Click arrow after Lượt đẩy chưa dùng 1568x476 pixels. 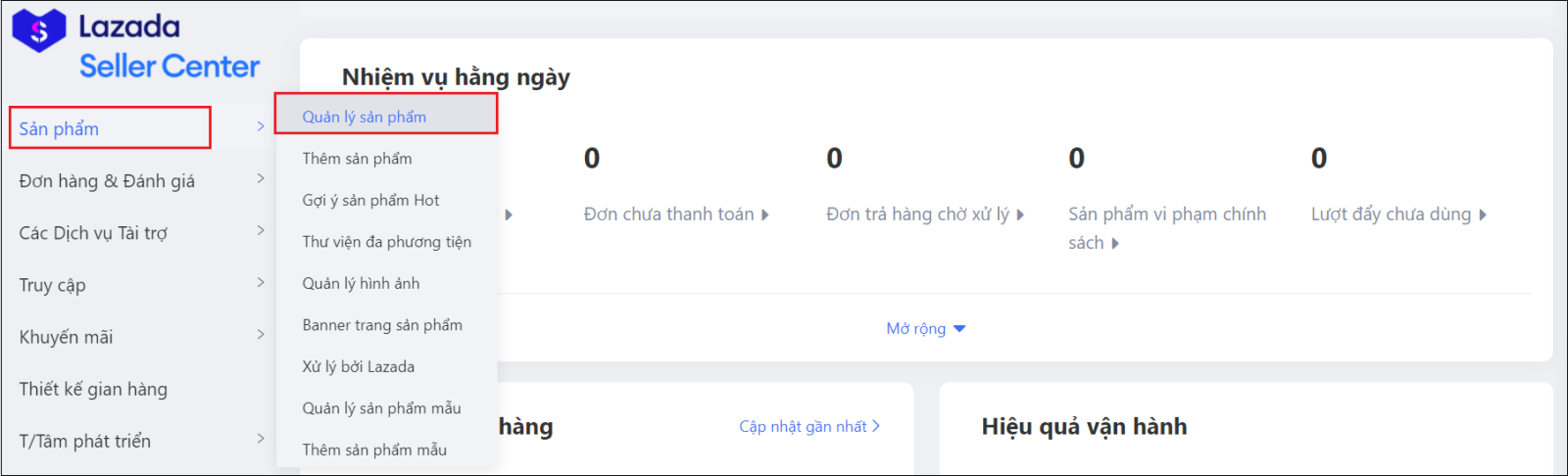click(x=1483, y=214)
